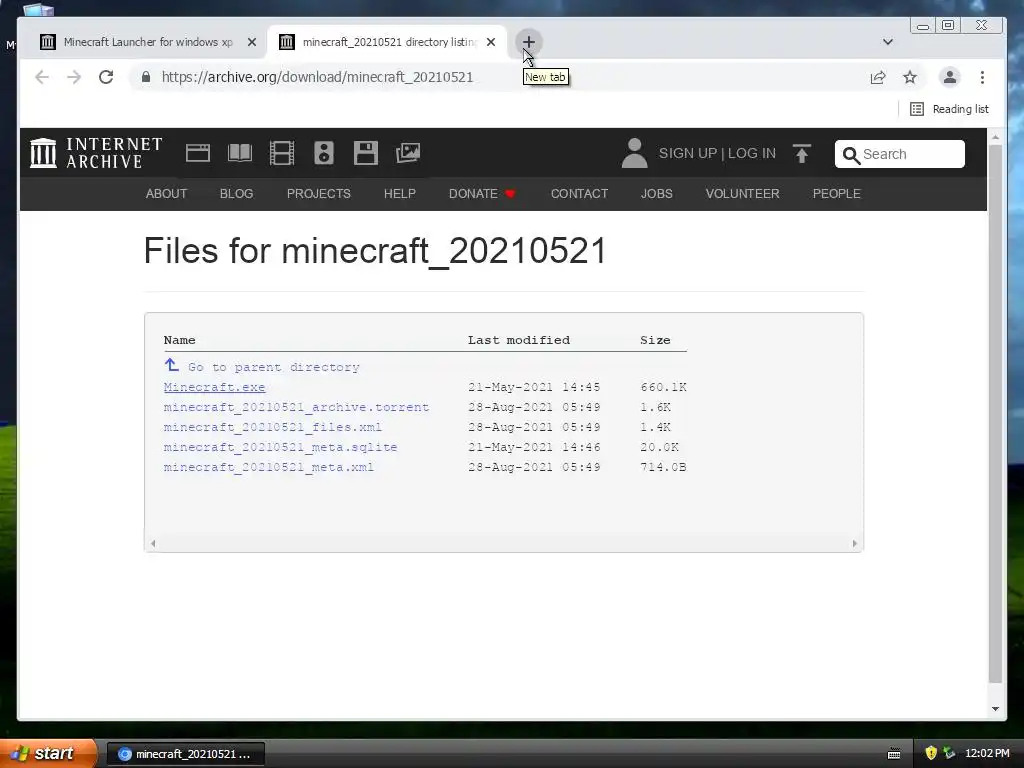Select the minecraft_20210521 directory listing tab

389,42
